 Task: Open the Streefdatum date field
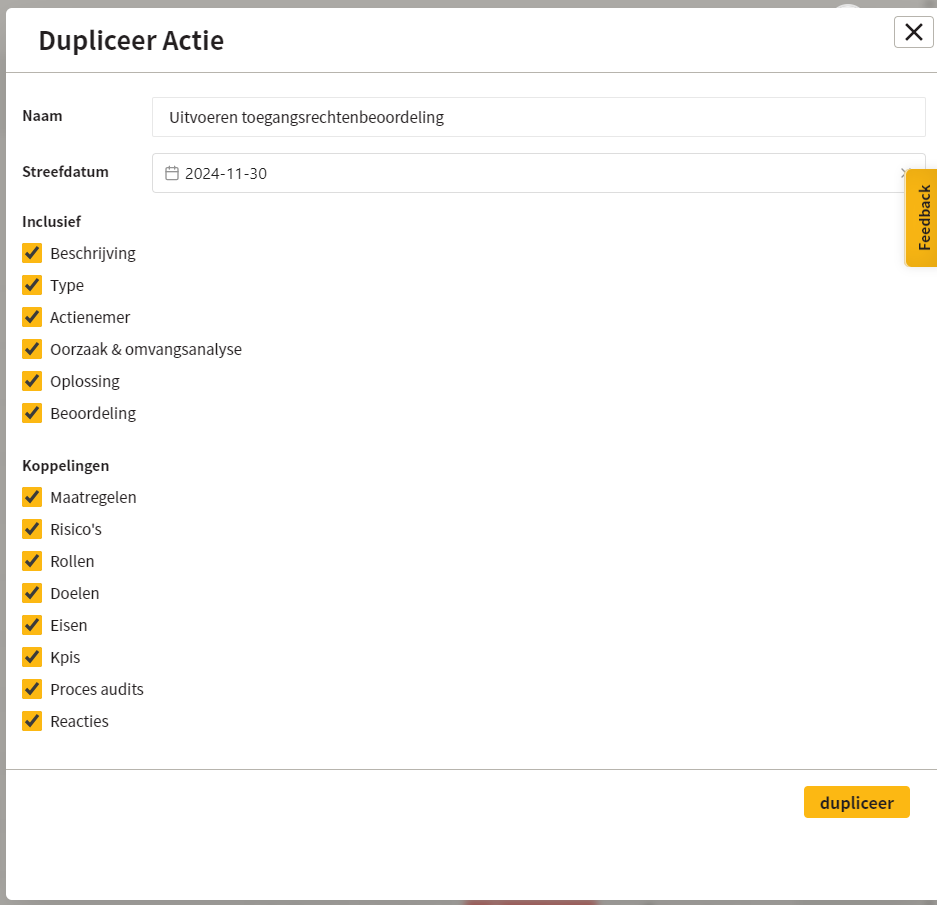538,173
